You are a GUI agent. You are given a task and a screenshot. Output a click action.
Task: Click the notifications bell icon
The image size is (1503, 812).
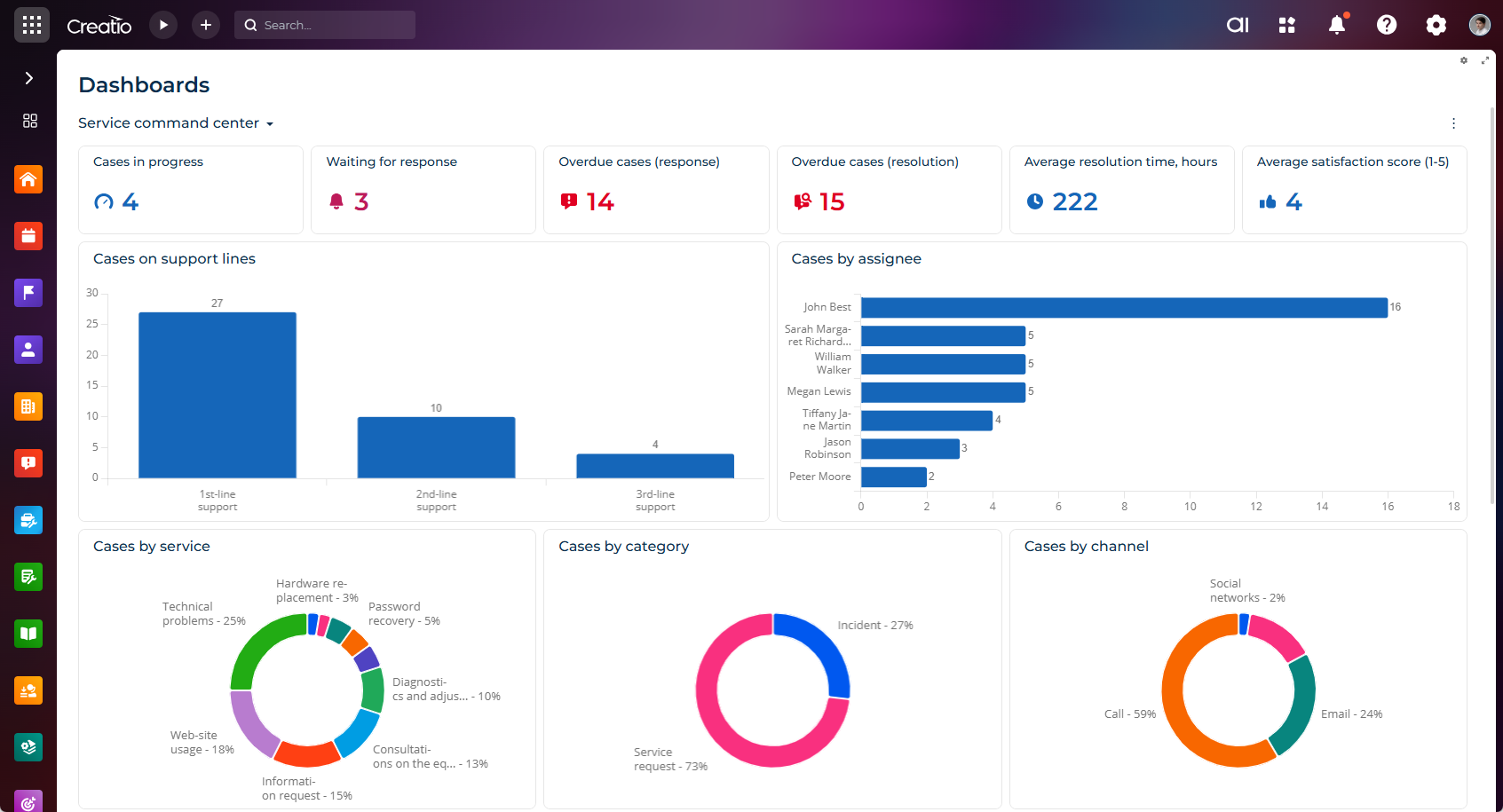[x=1336, y=25]
